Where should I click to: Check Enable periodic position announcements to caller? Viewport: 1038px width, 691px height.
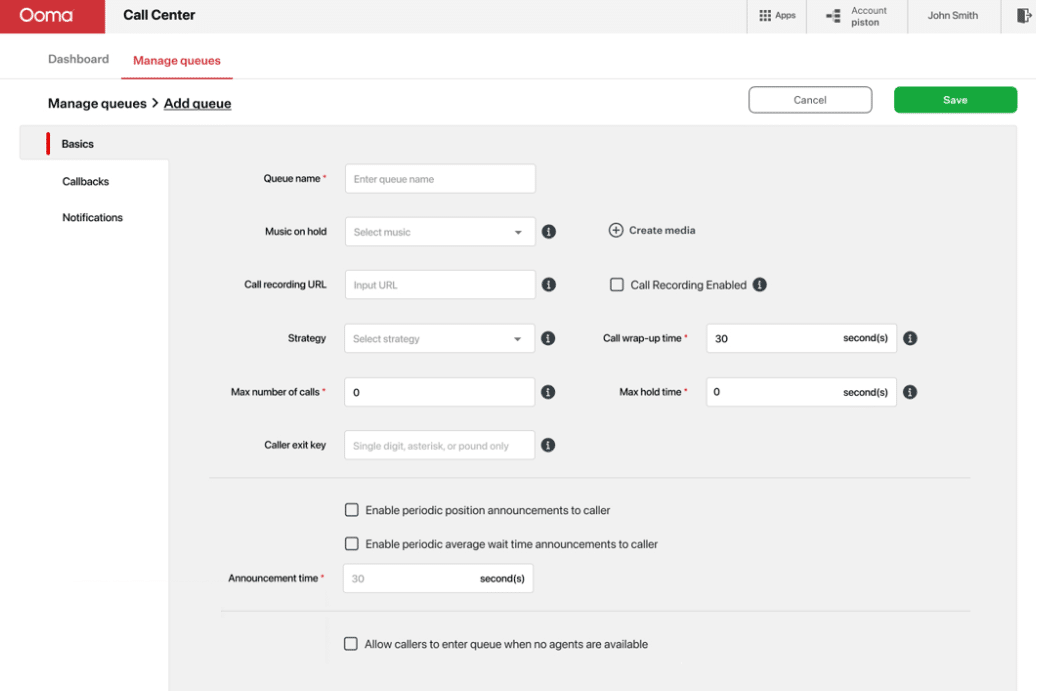tap(351, 509)
